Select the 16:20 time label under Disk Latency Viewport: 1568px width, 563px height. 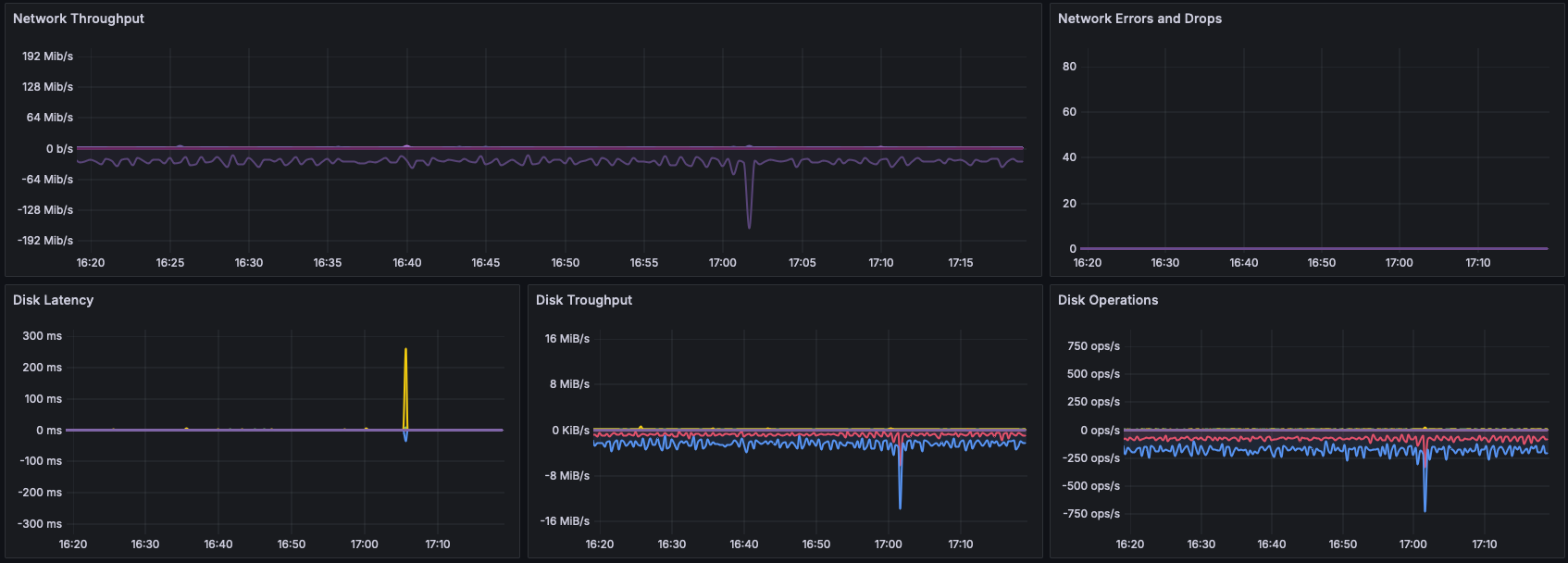coord(73,544)
